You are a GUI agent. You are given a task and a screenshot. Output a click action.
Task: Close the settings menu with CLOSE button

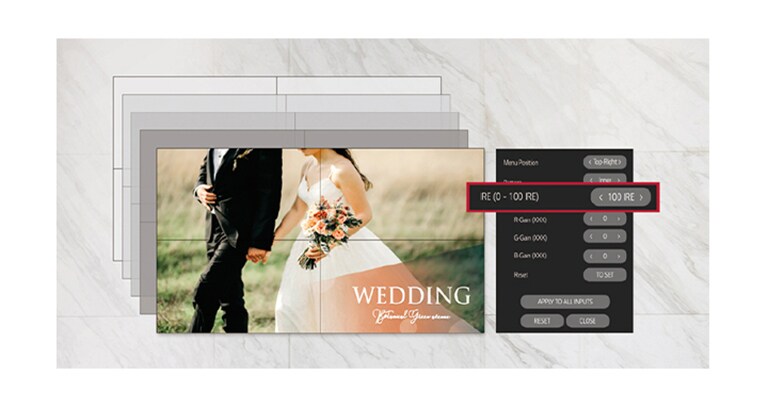pos(587,321)
